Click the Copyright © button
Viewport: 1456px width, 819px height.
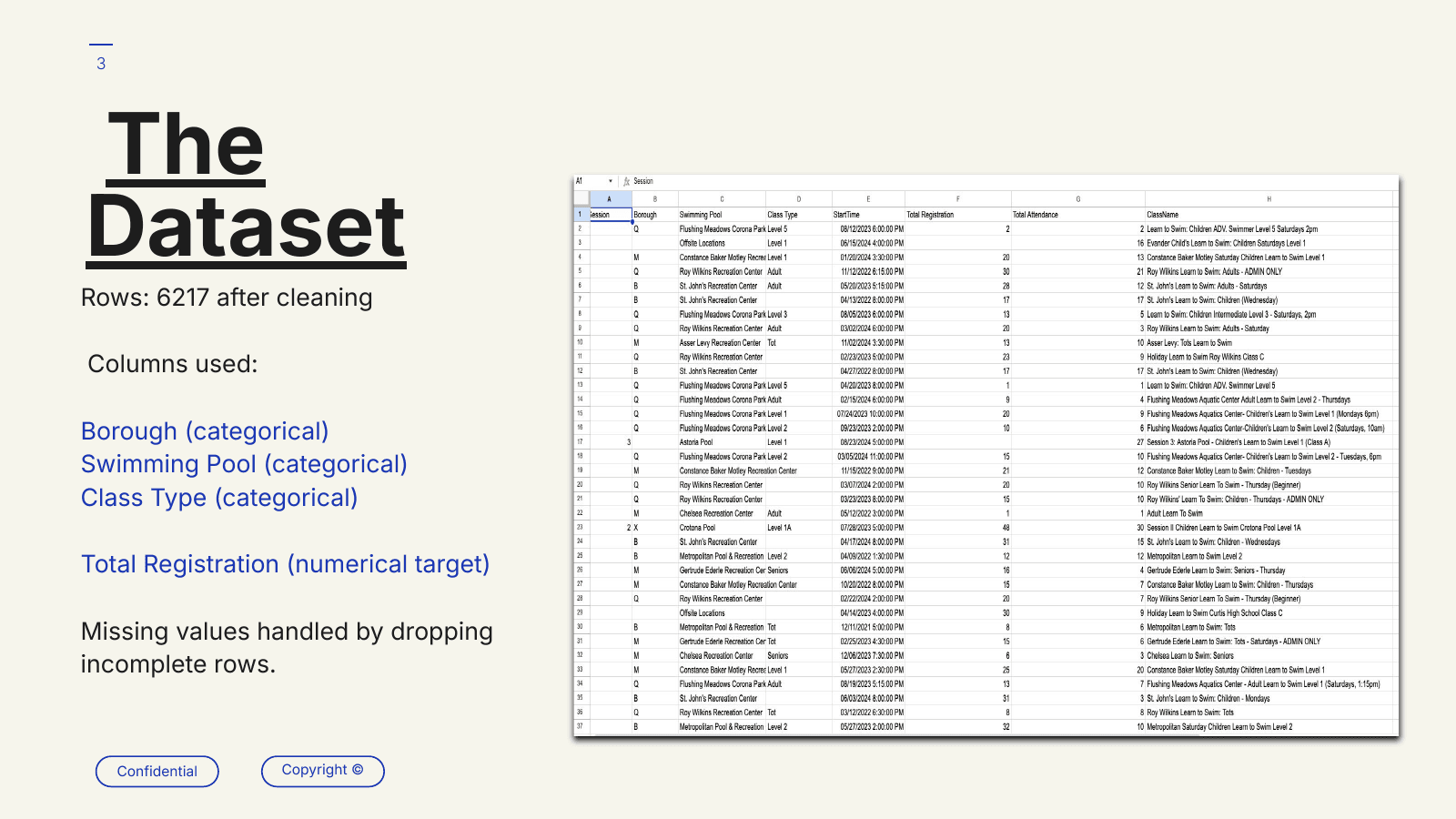point(322,771)
